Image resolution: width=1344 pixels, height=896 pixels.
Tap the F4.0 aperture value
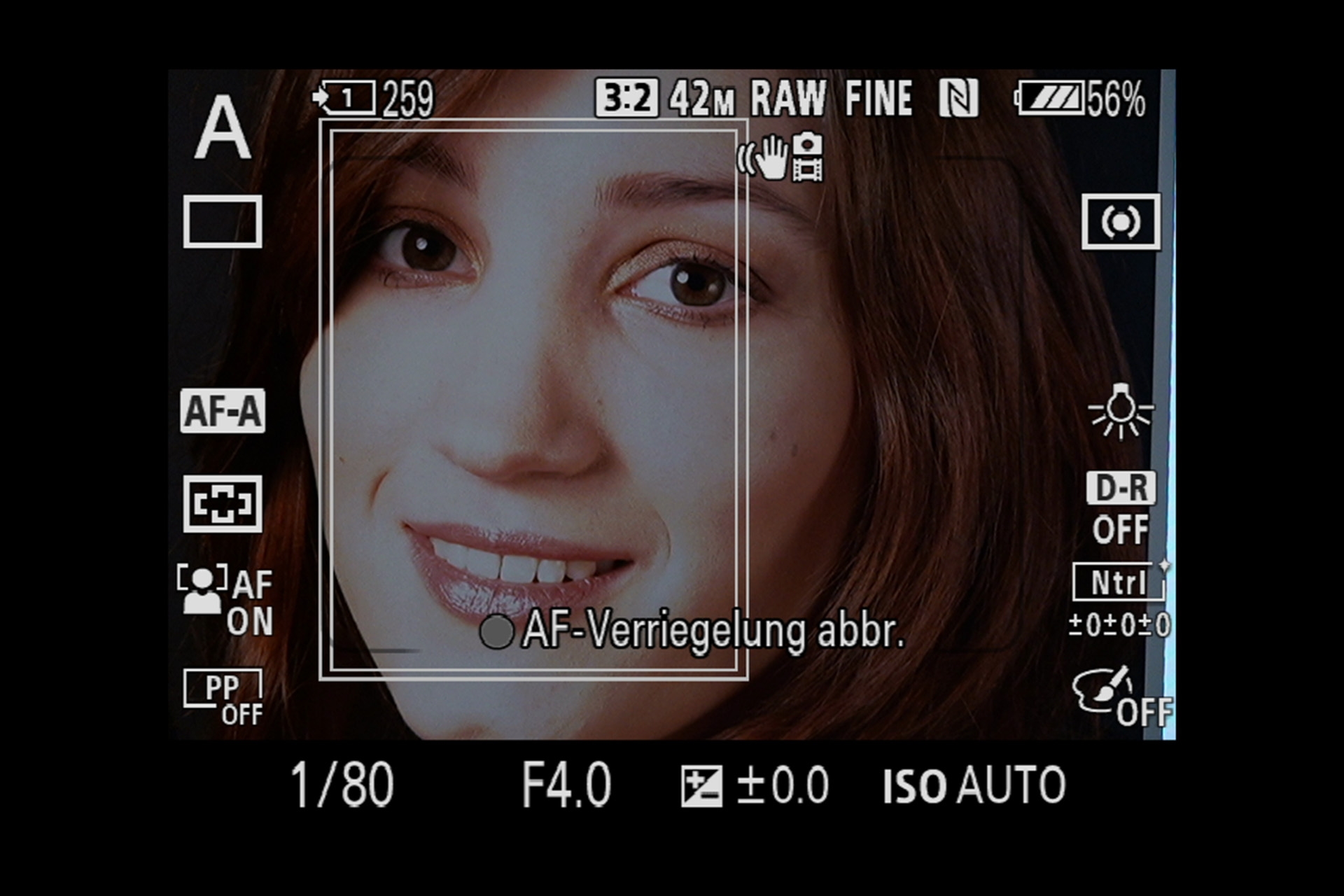tap(566, 785)
